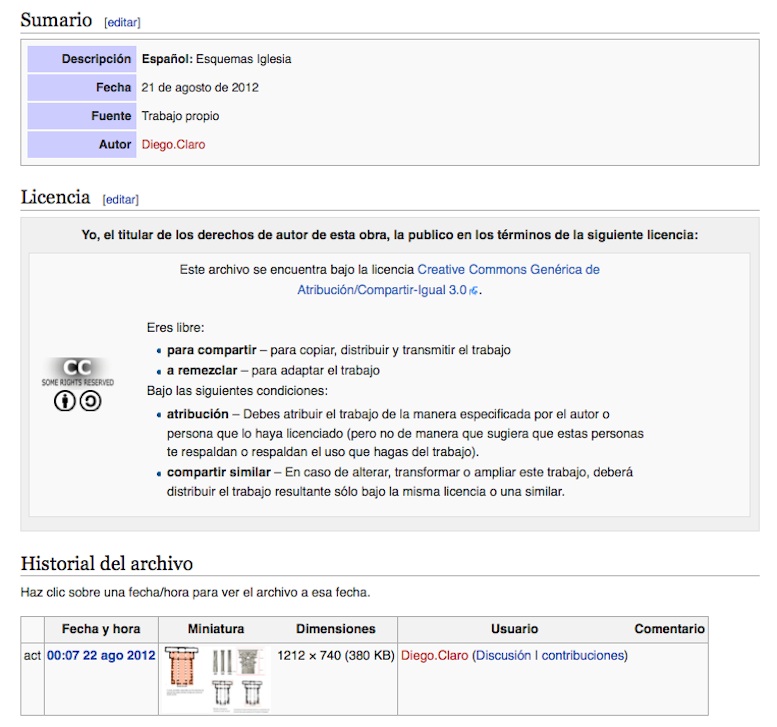777x727 pixels.
Task: Click "editar" link beside Sumario heading
Action: click(x=122, y=22)
